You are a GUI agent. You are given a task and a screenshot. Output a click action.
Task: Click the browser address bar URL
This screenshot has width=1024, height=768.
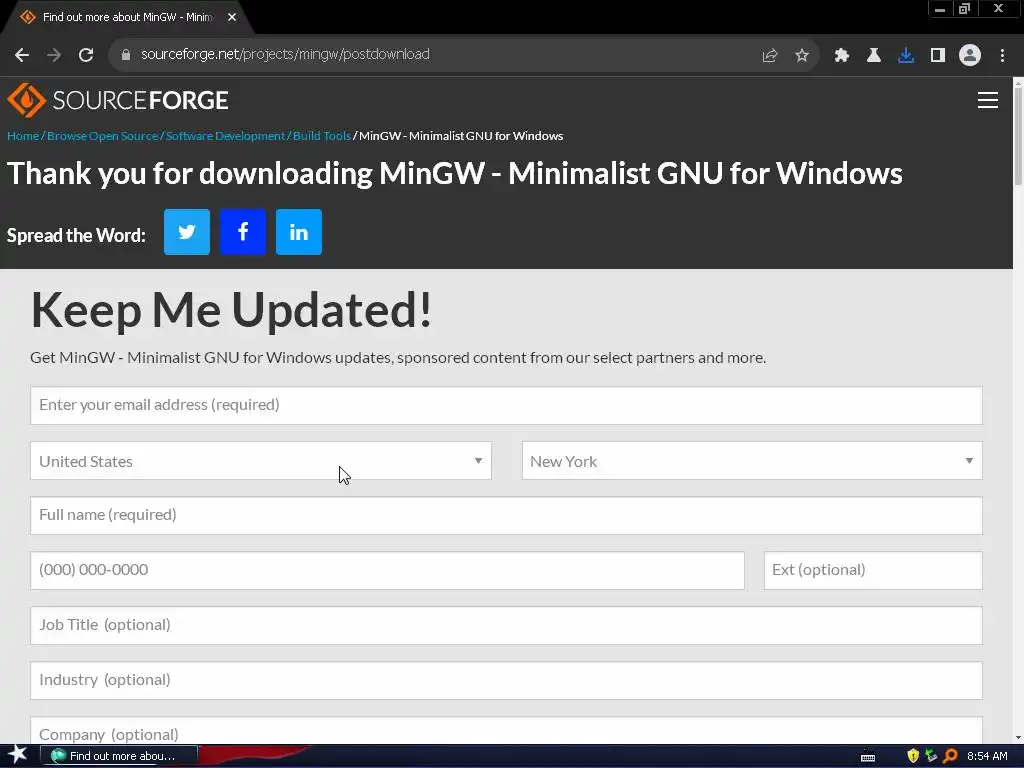pyautogui.click(x=285, y=54)
